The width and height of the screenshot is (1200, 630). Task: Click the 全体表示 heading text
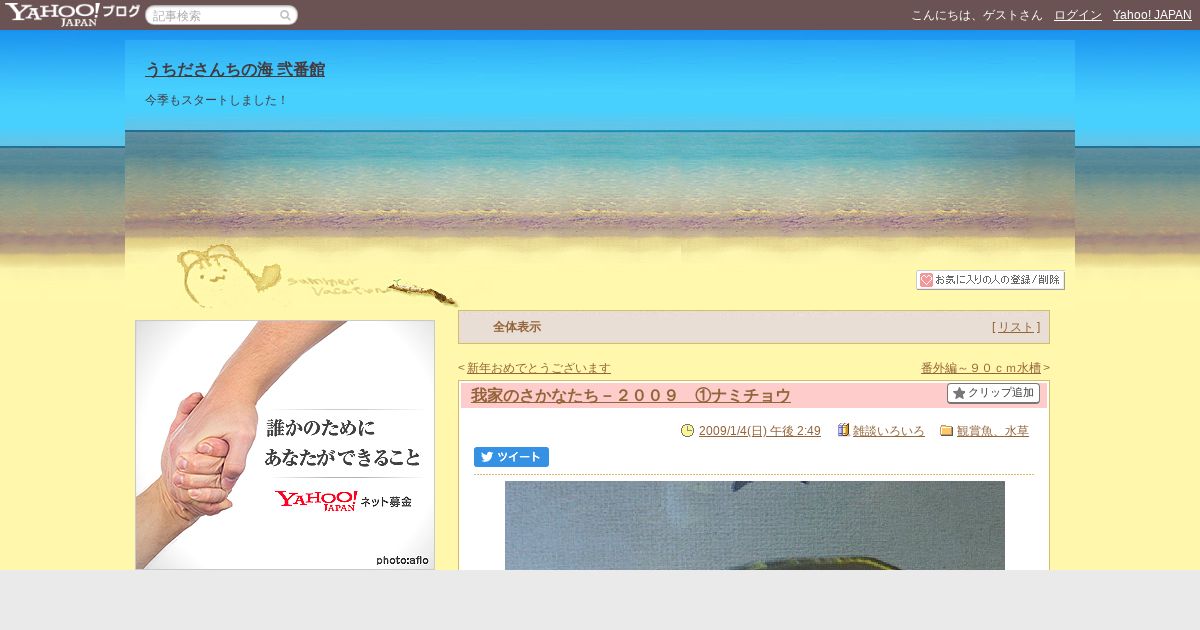click(517, 327)
